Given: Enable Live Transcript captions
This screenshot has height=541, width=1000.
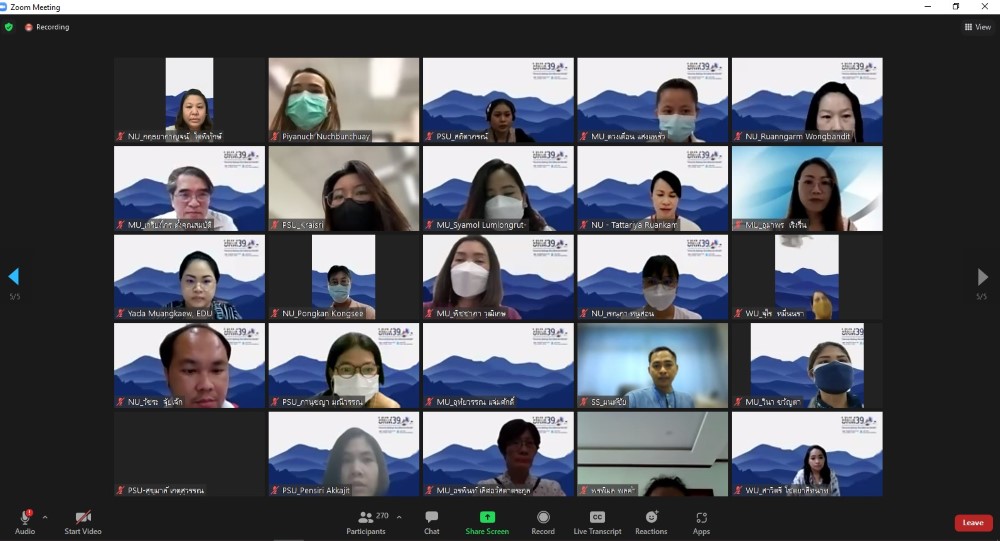Looking at the screenshot, I should 597,518.
